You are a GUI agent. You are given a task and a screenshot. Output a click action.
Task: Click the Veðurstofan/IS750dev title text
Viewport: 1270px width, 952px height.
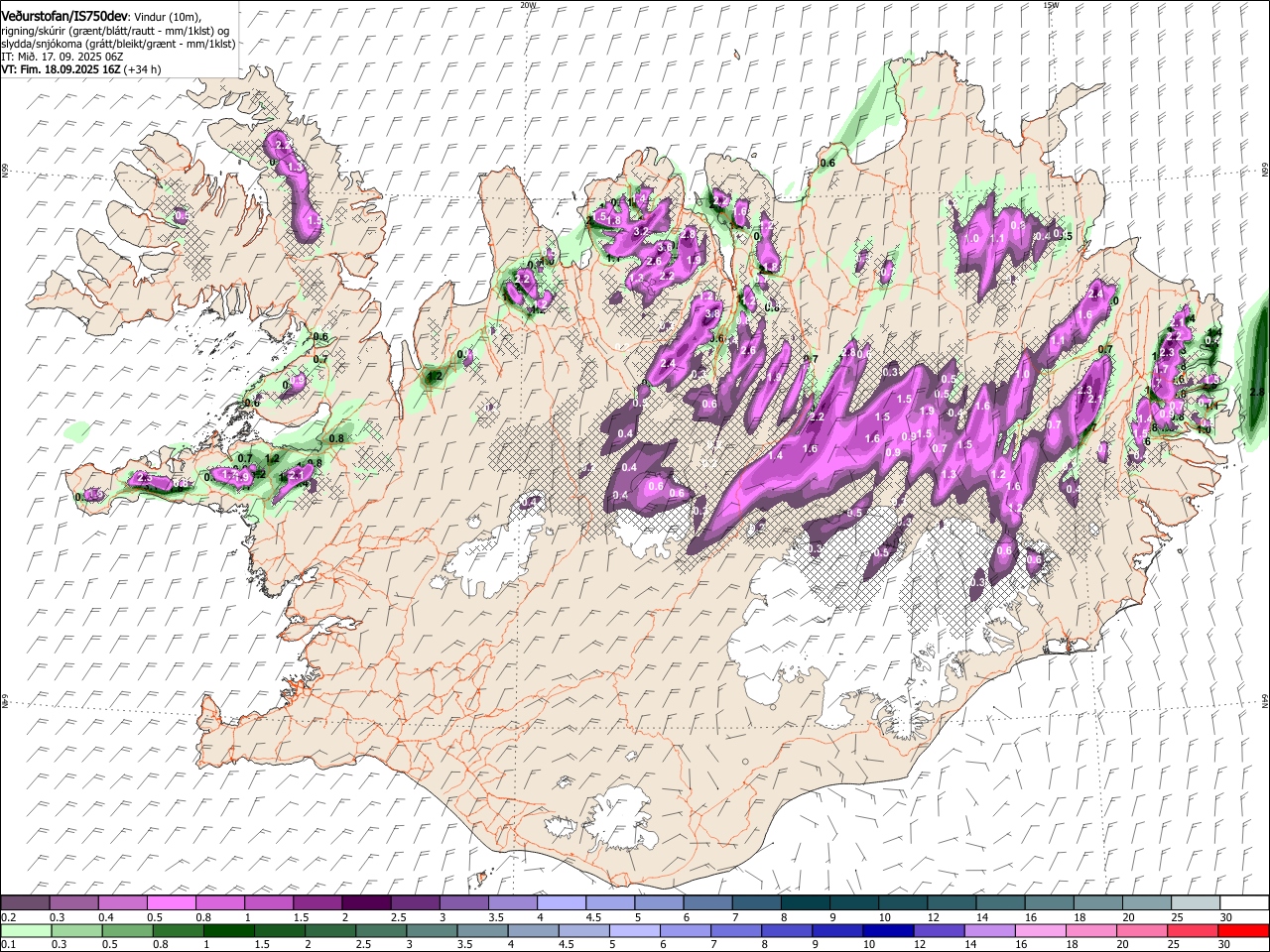point(64,16)
